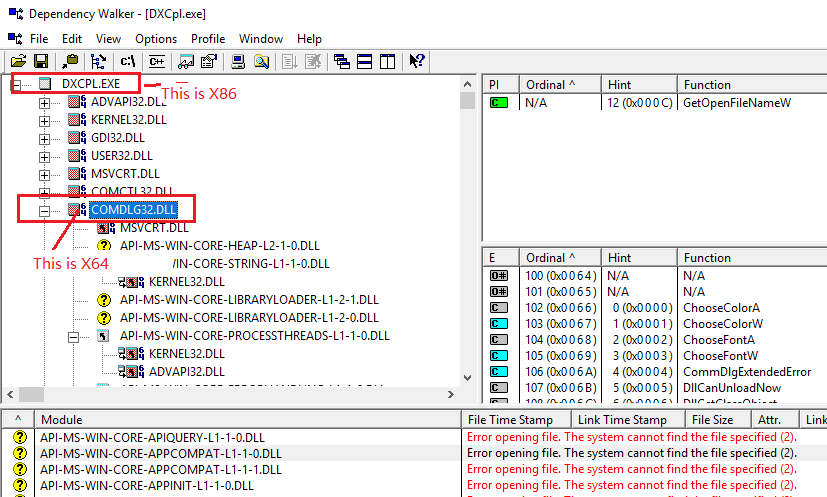This screenshot has width=827, height=497.
Task: Open System Information computer icon
Action: coord(238,62)
